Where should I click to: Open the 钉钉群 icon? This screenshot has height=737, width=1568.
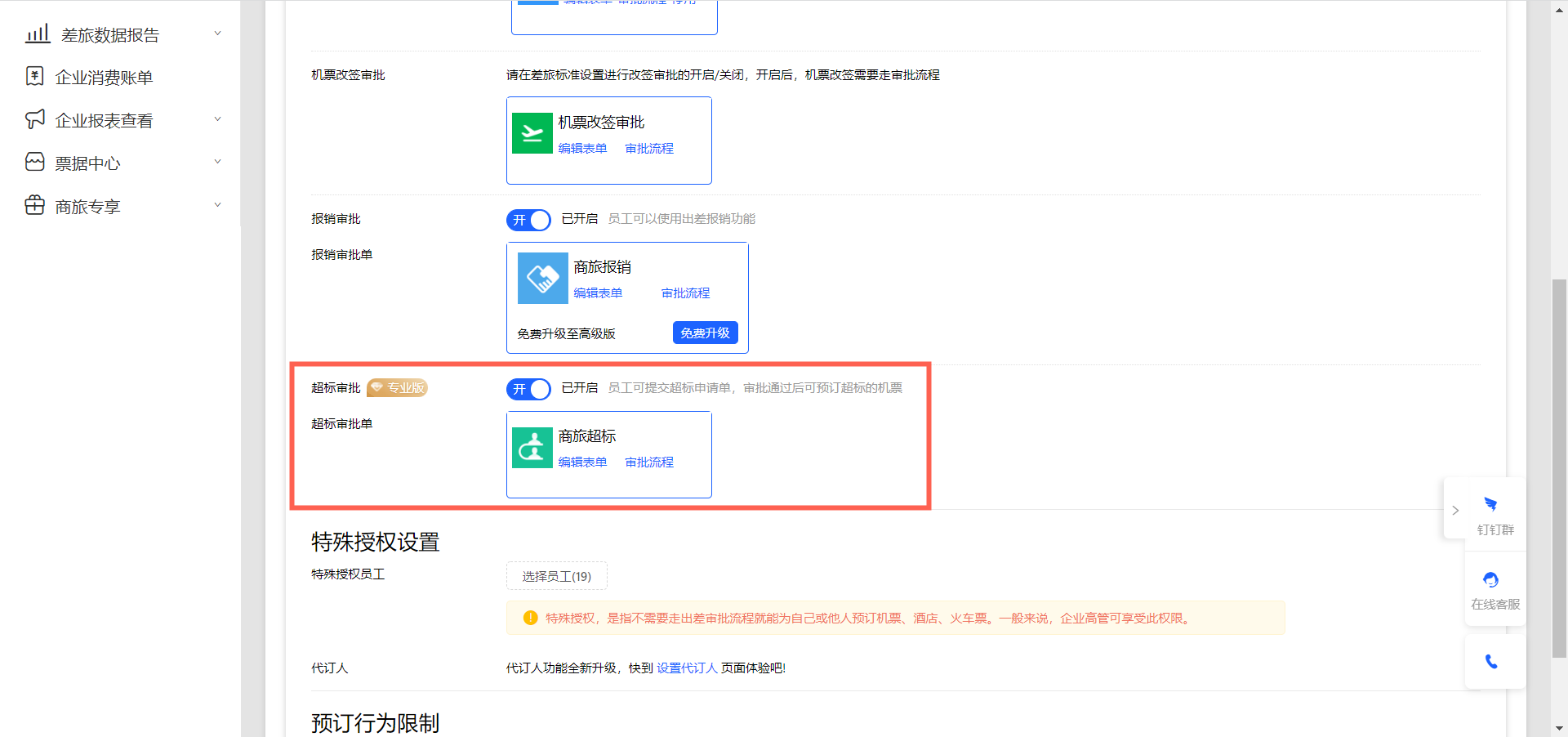pyautogui.click(x=1491, y=504)
